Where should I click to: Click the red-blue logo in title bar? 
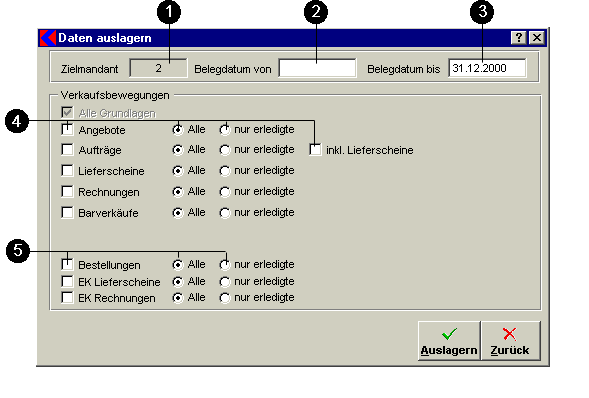(48, 38)
